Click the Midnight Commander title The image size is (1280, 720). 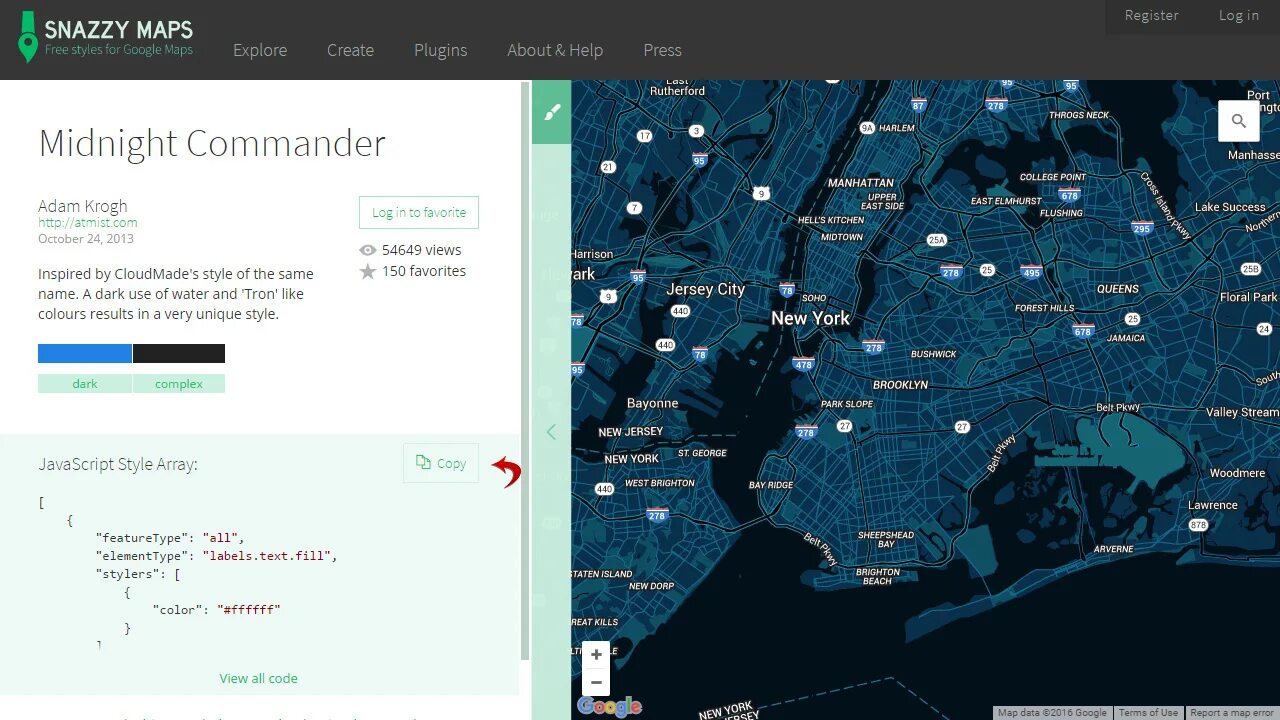tap(212, 143)
